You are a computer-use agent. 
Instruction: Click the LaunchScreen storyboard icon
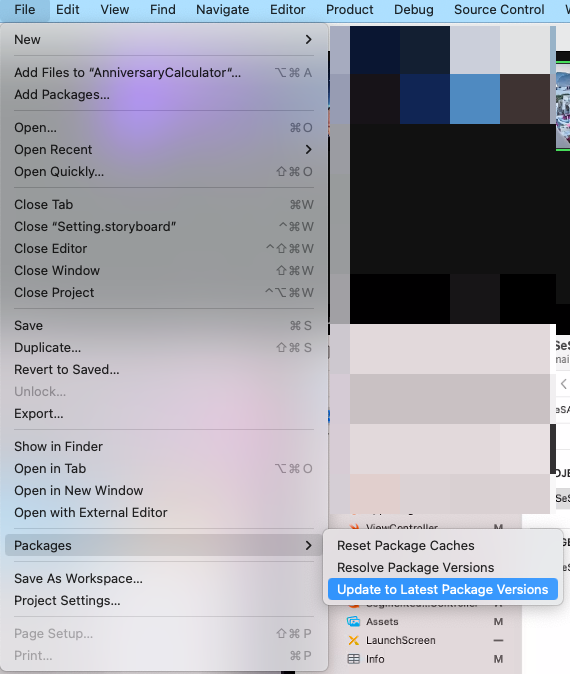[353, 640]
